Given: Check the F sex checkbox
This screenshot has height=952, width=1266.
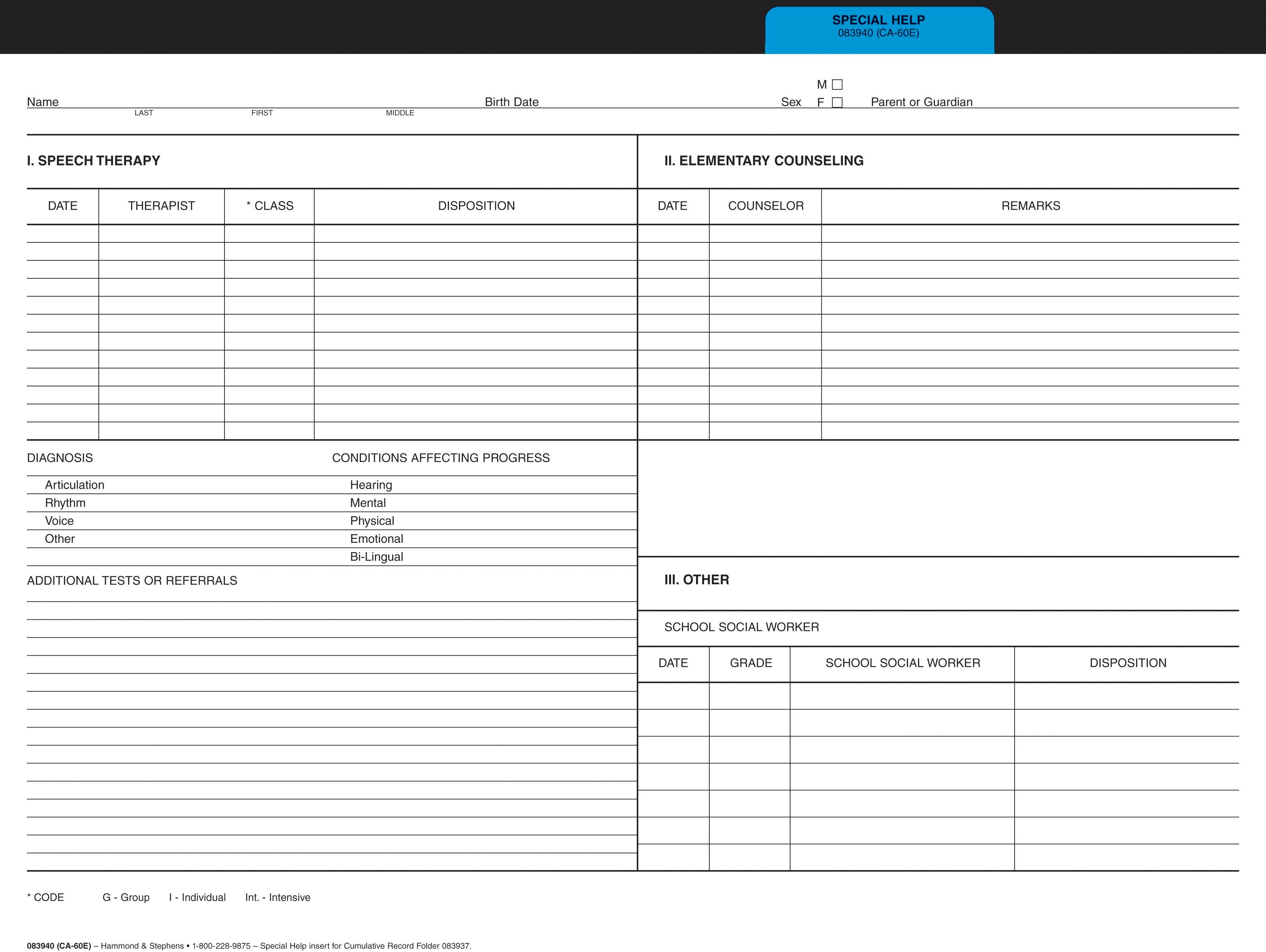Looking at the screenshot, I should point(837,102).
